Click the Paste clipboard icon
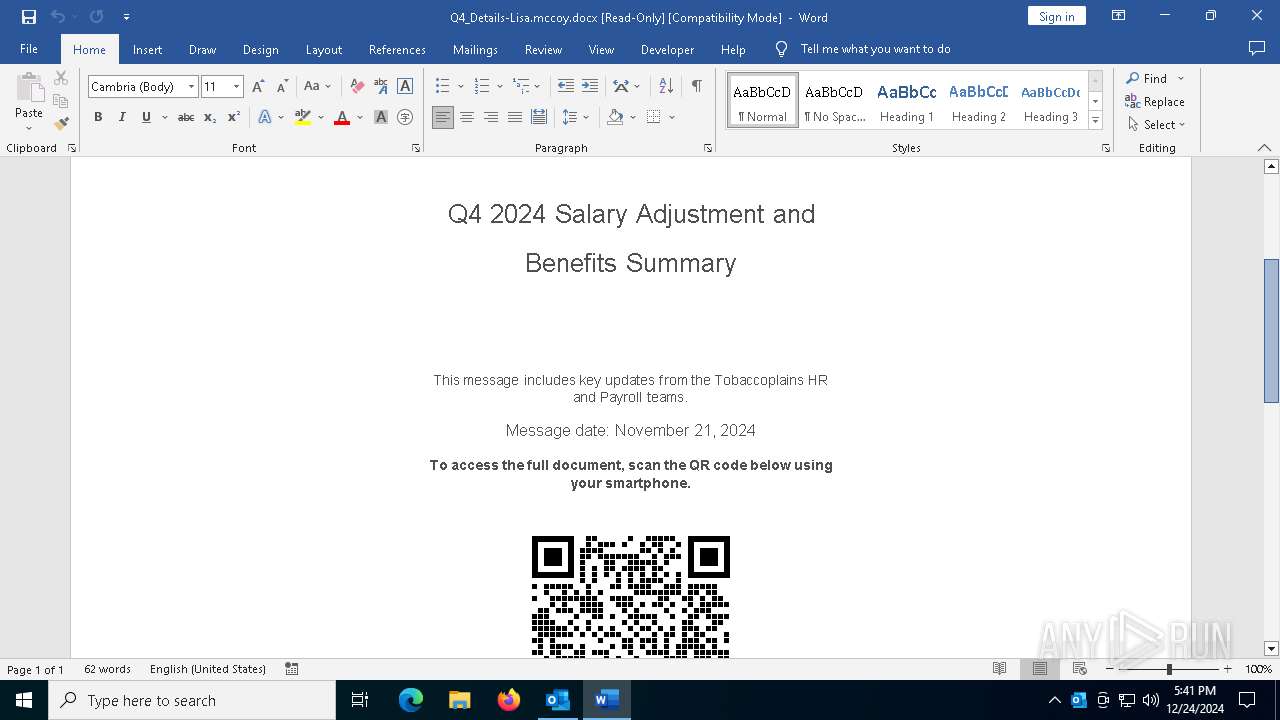 click(x=29, y=88)
